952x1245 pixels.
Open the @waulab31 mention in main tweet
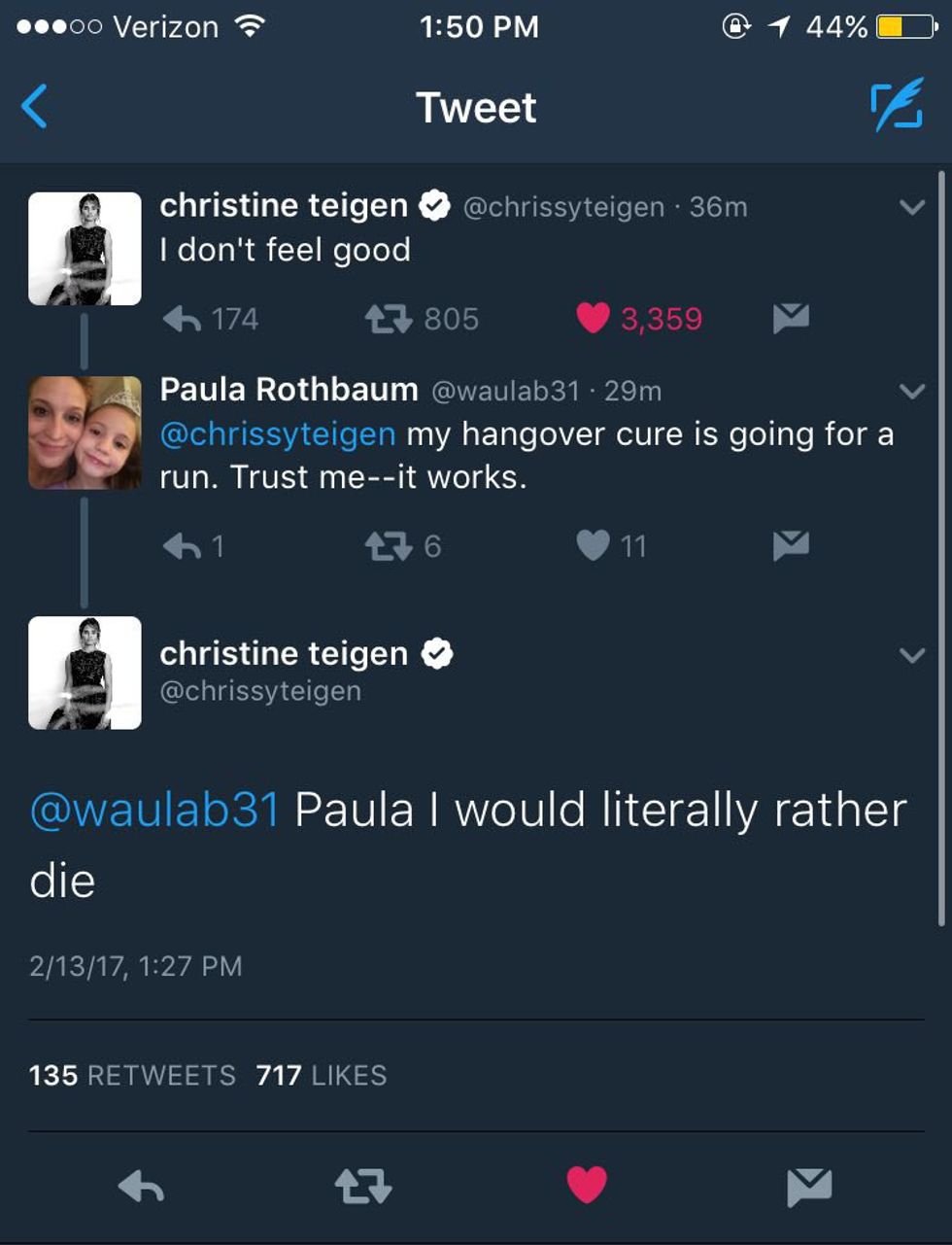tap(155, 811)
